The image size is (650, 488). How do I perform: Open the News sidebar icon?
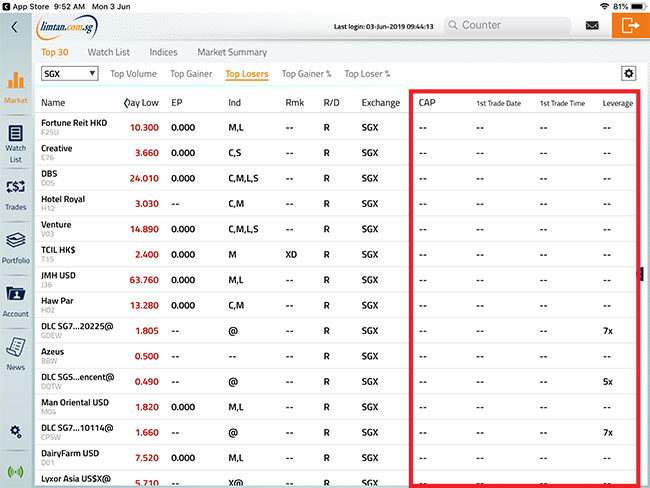tap(16, 354)
